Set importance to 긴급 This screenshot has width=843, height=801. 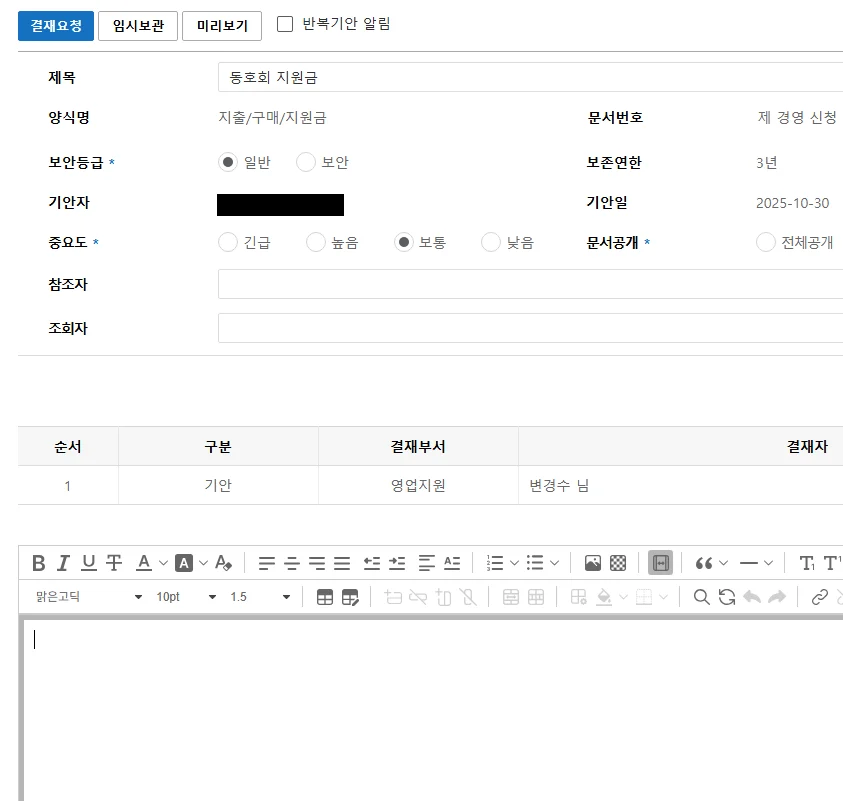click(x=228, y=242)
